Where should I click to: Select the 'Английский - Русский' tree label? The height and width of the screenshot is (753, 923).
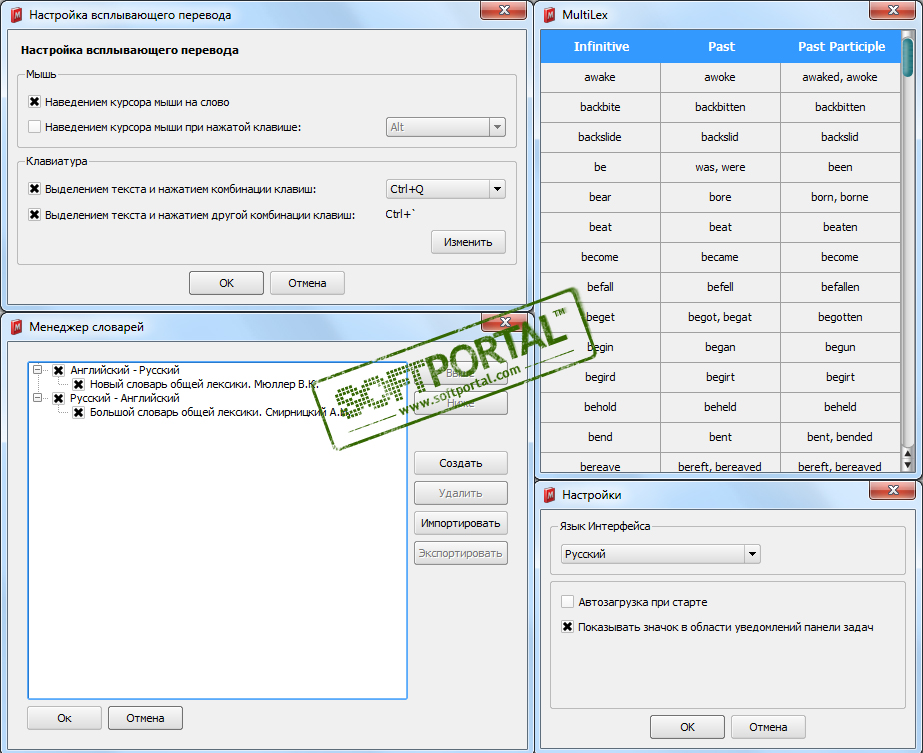[x=125, y=370]
